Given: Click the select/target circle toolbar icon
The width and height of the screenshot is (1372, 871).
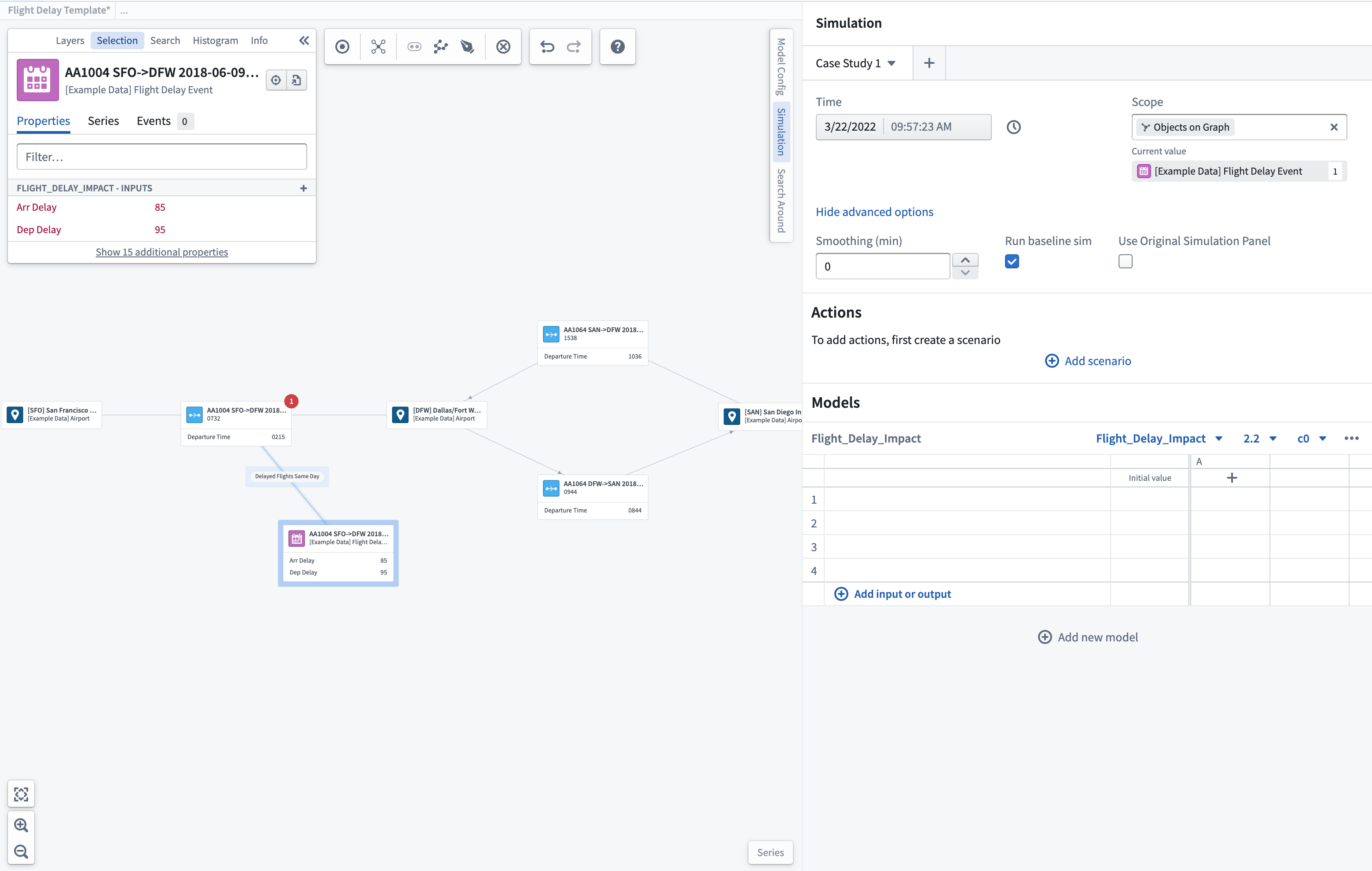Looking at the screenshot, I should [342, 47].
